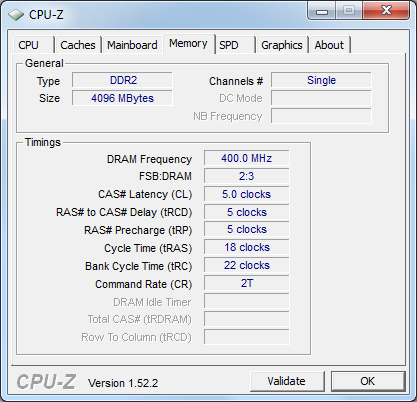Click the Memory tab

189,43
